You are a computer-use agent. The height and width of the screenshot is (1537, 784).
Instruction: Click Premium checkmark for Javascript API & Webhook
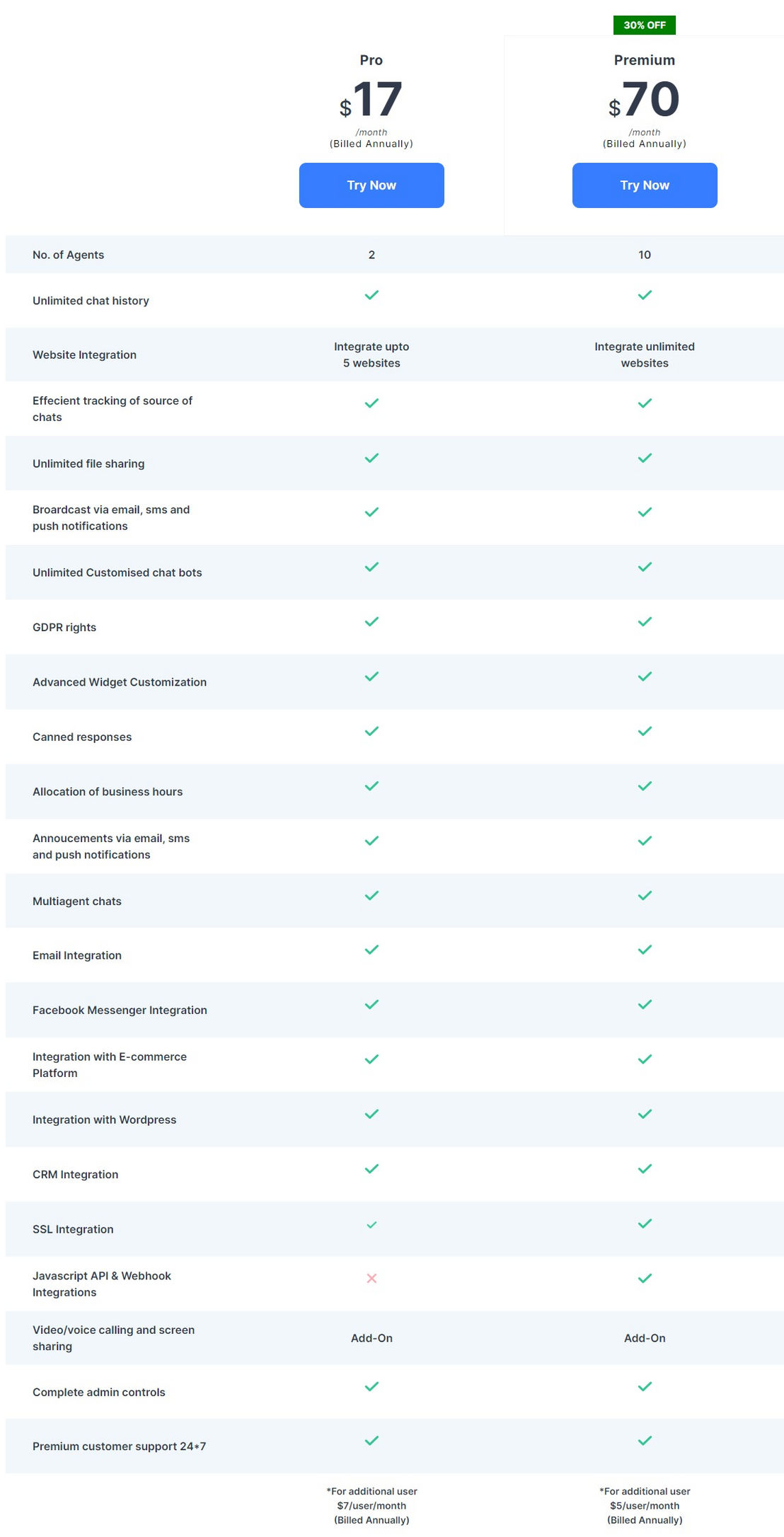click(645, 1278)
